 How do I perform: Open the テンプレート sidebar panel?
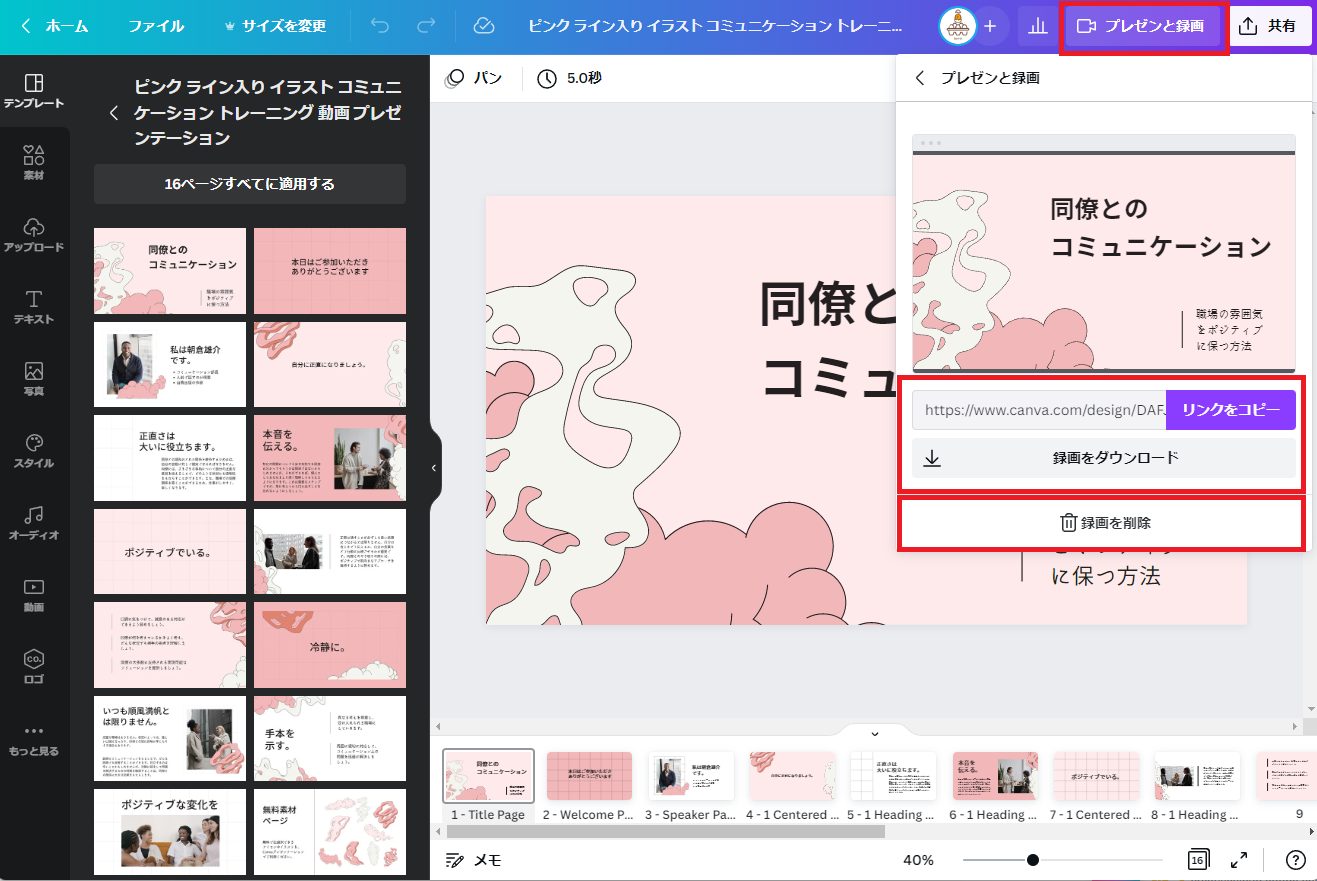click(34, 91)
